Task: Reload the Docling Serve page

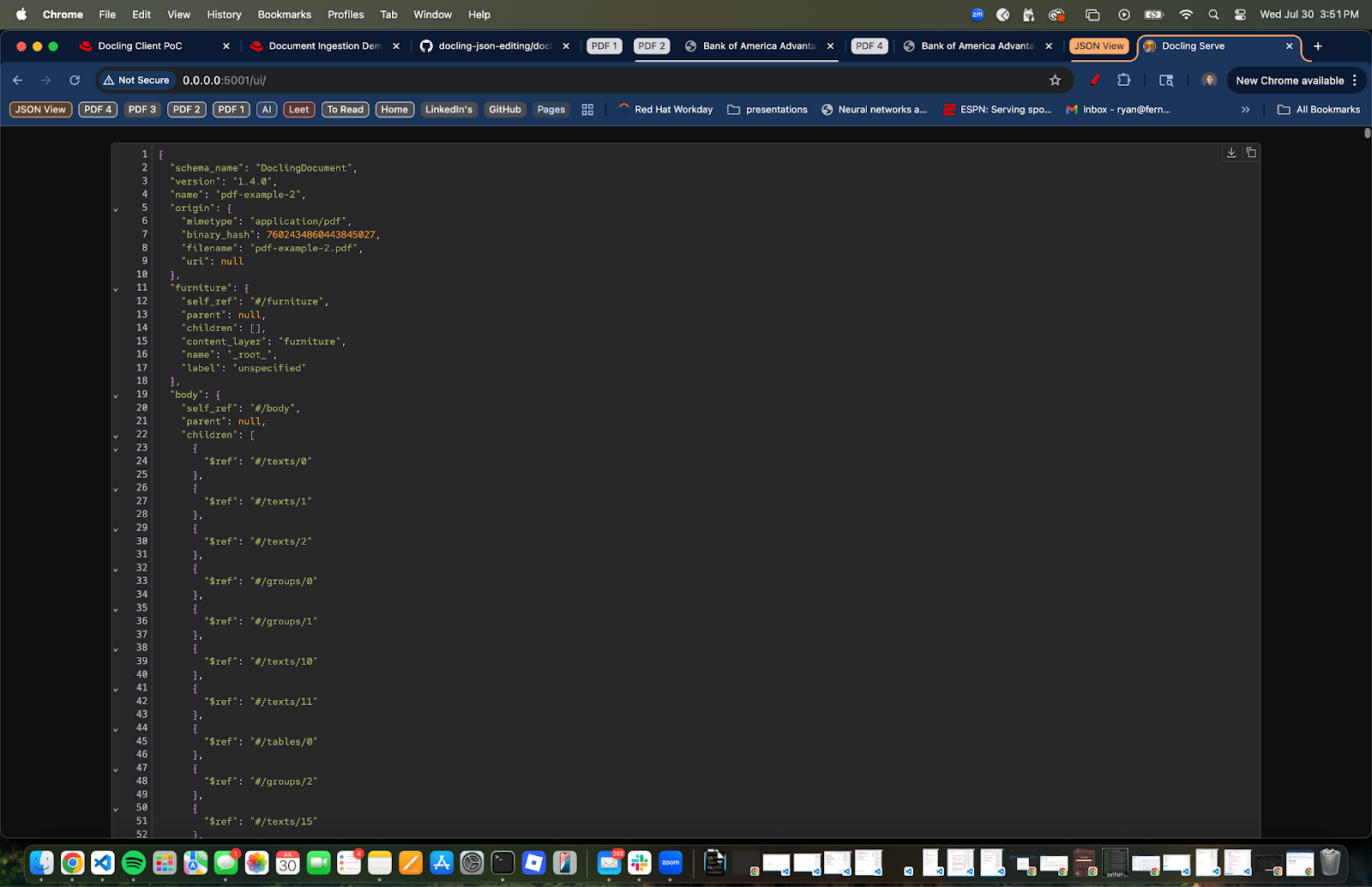Action: (x=75, y=81)
